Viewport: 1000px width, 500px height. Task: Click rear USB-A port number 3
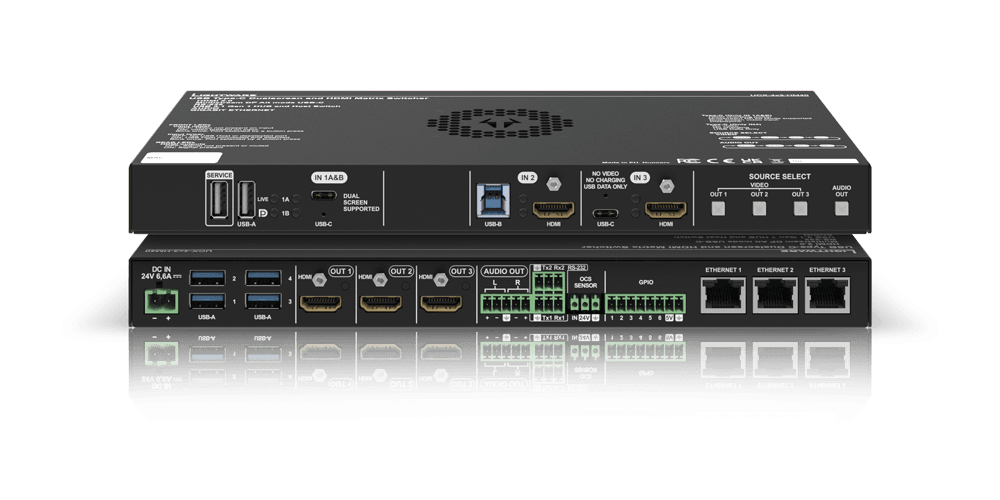coord(263,300)
